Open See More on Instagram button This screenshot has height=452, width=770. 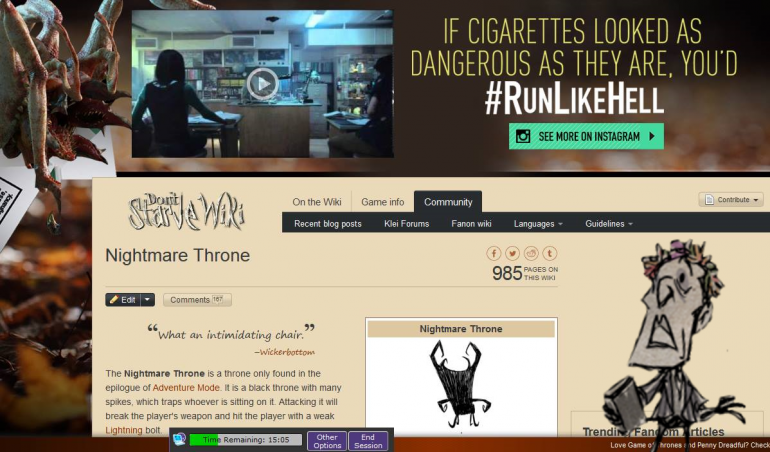(x=586, y=136)
